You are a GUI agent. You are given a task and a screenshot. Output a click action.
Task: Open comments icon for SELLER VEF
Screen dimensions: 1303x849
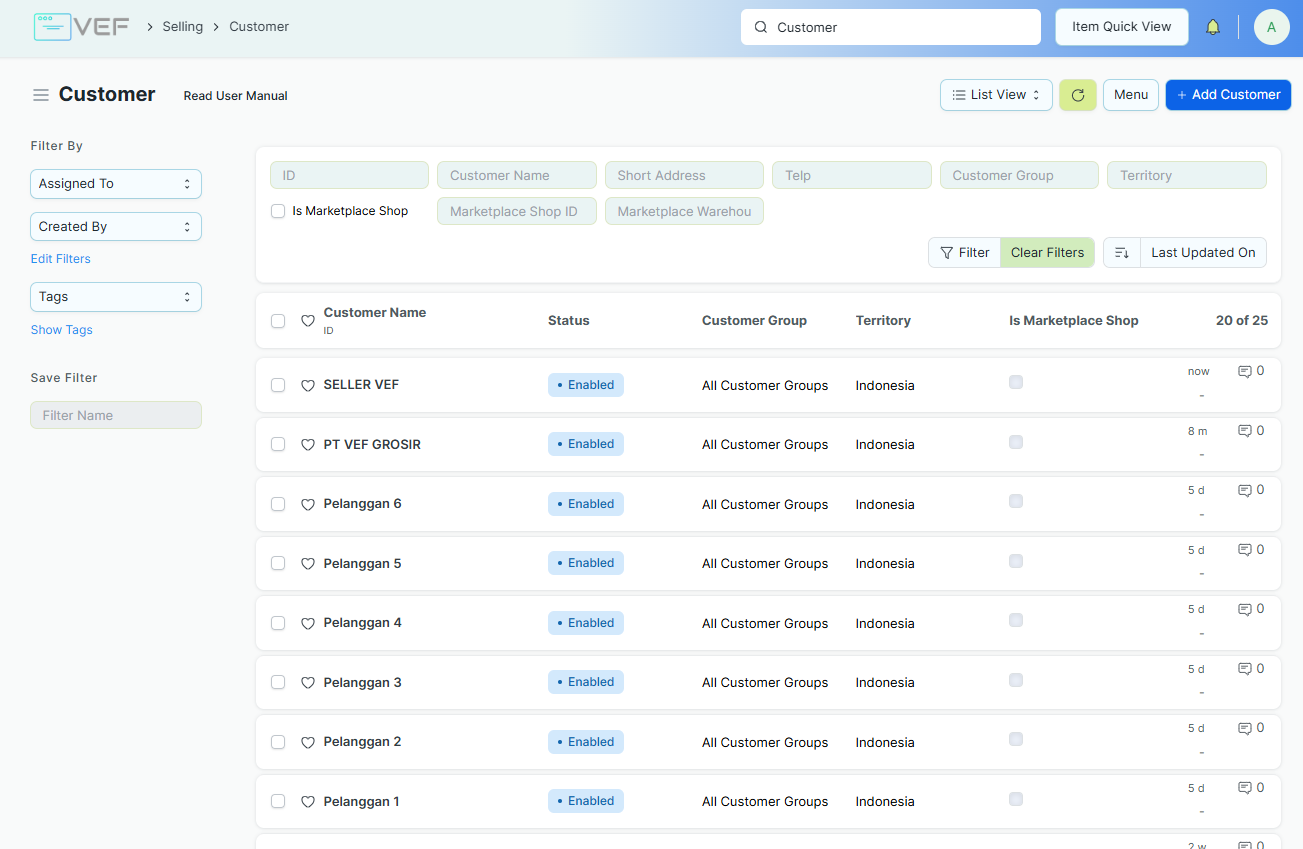pyautogui.click(x=1245, y=371)
